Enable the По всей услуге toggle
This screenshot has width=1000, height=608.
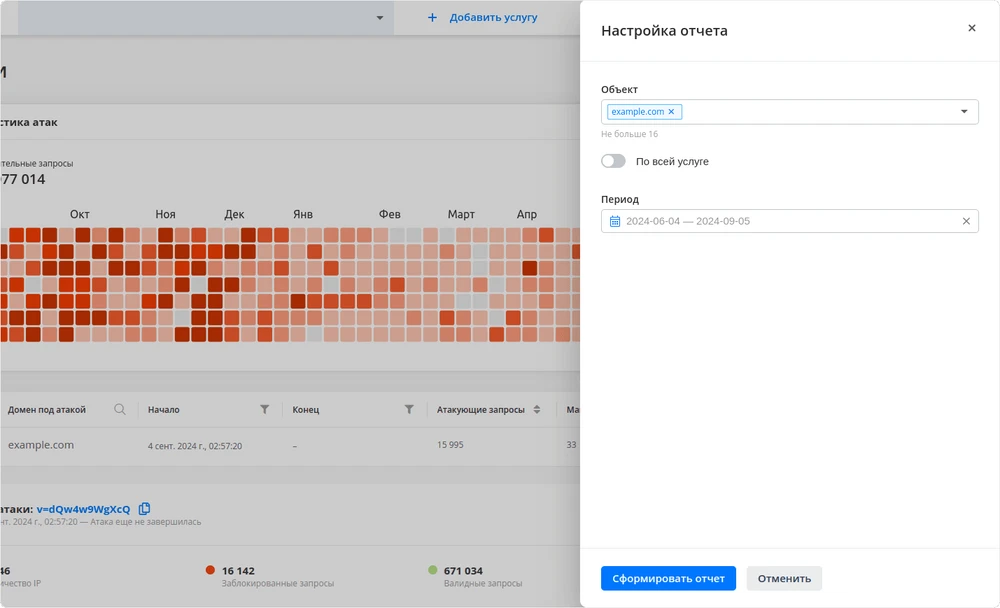(x=613, y=161)
